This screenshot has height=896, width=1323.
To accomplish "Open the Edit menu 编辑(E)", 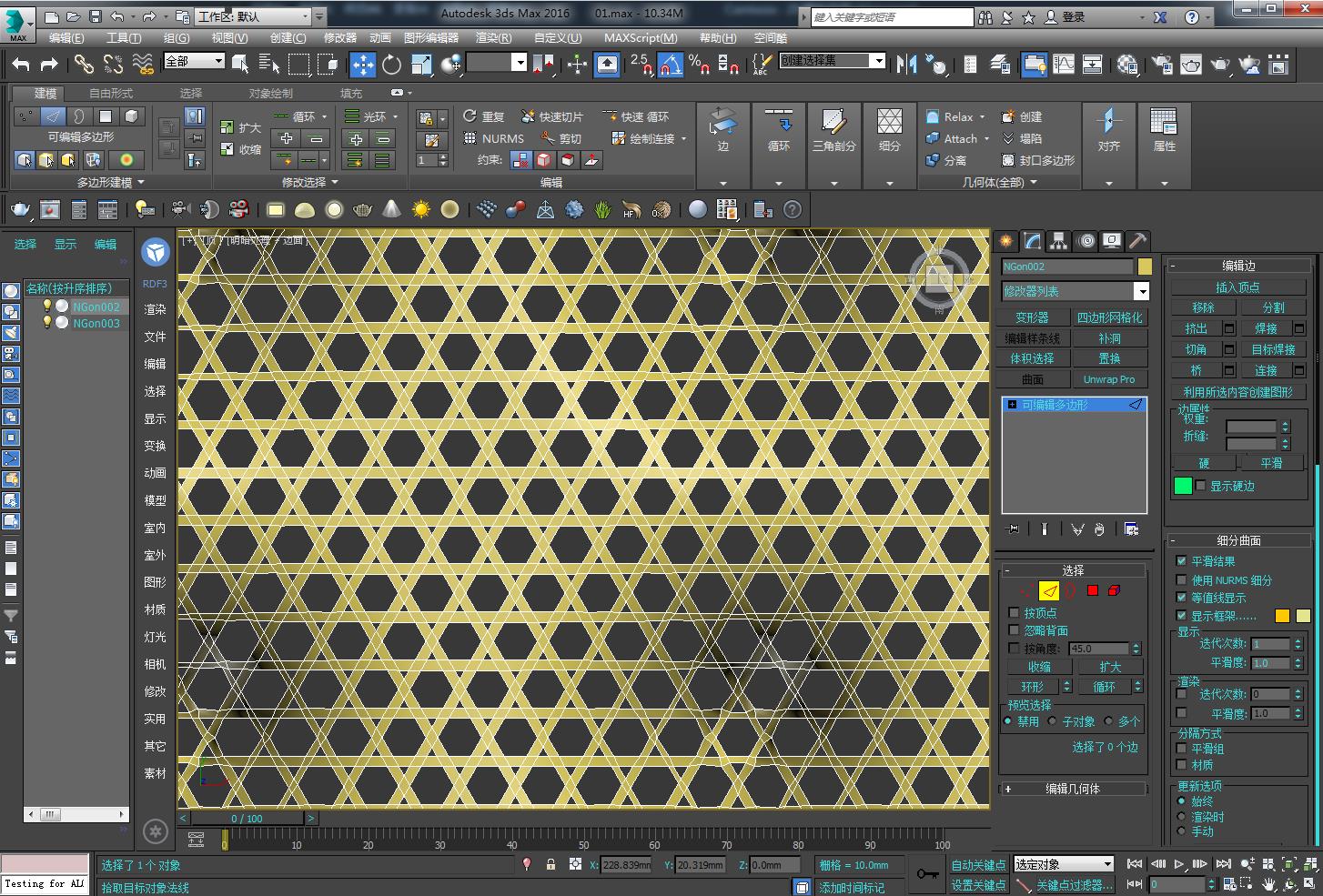I will coord(66,38).
